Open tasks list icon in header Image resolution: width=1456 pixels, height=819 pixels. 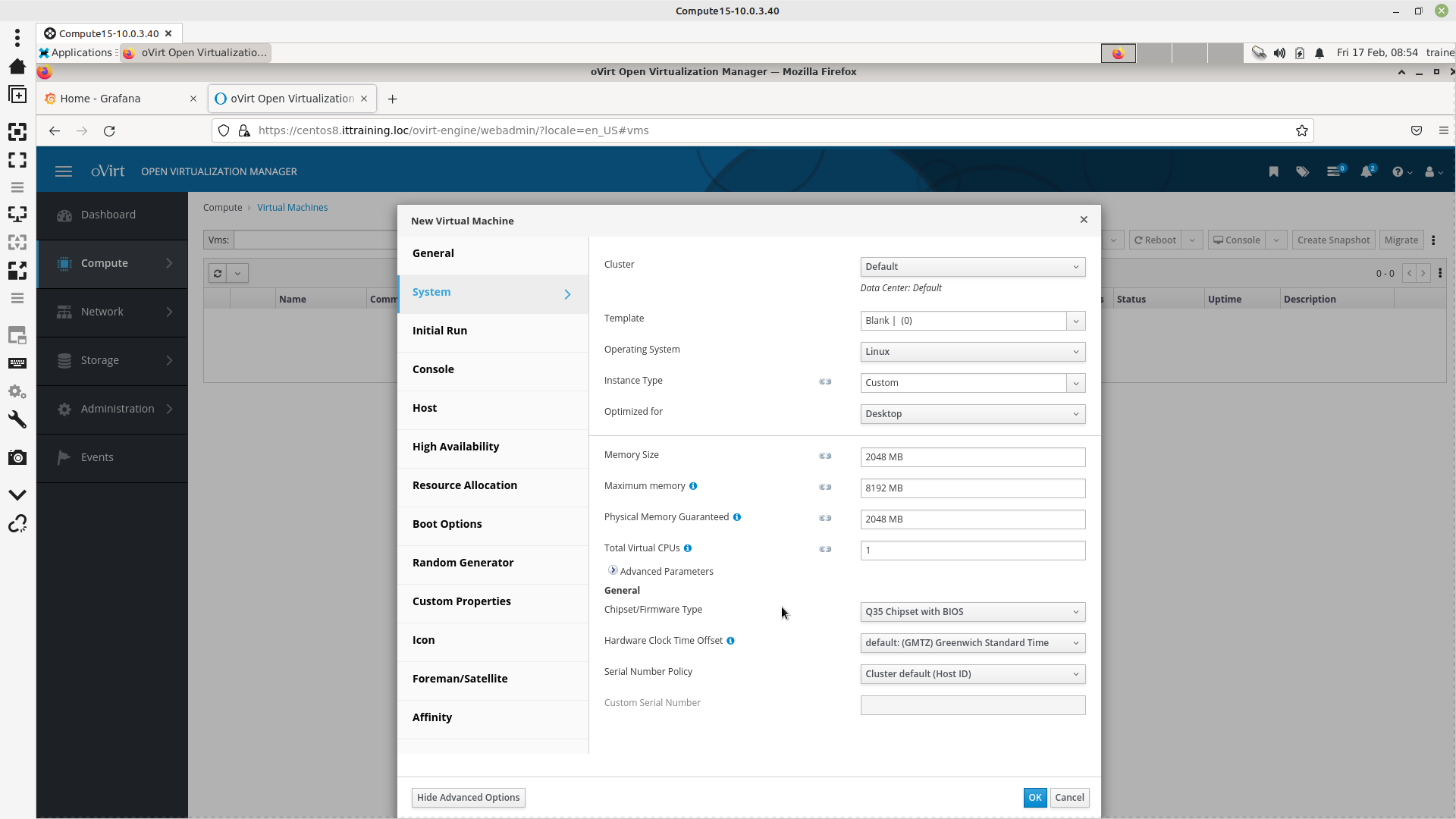[1333, 171]
